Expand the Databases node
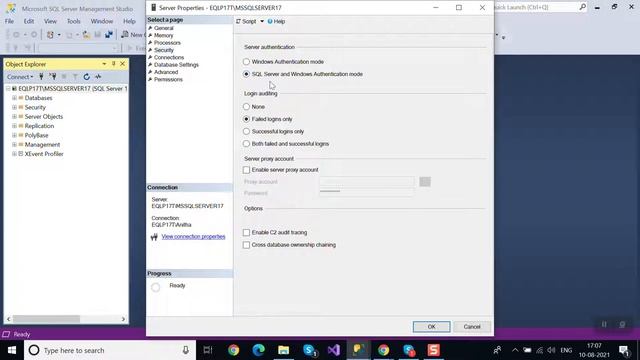640x360 pixels. pos(14,98)
